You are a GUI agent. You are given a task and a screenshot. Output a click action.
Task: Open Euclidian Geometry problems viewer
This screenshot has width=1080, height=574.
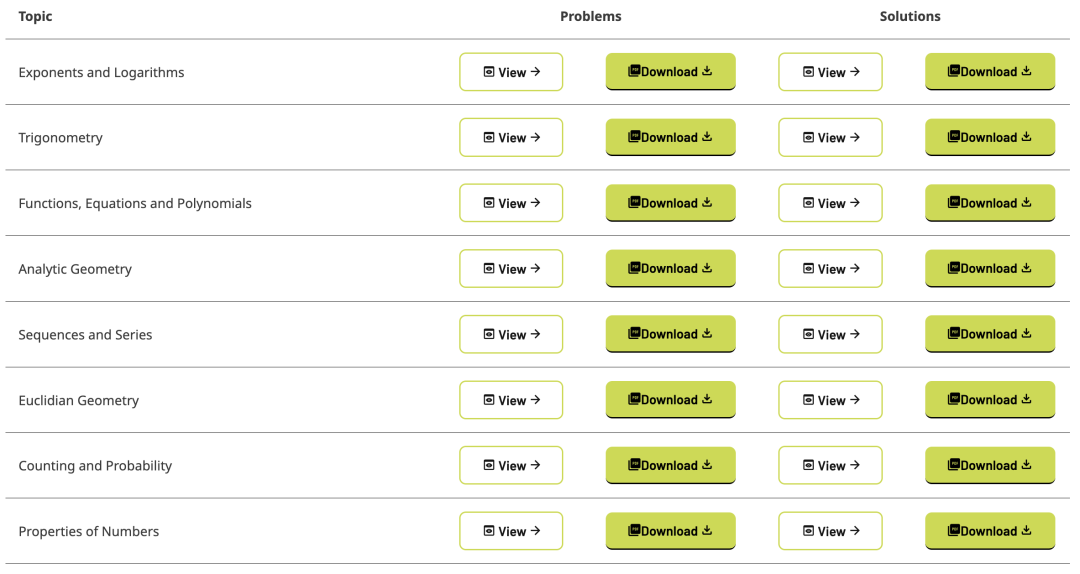pos(511,400)
